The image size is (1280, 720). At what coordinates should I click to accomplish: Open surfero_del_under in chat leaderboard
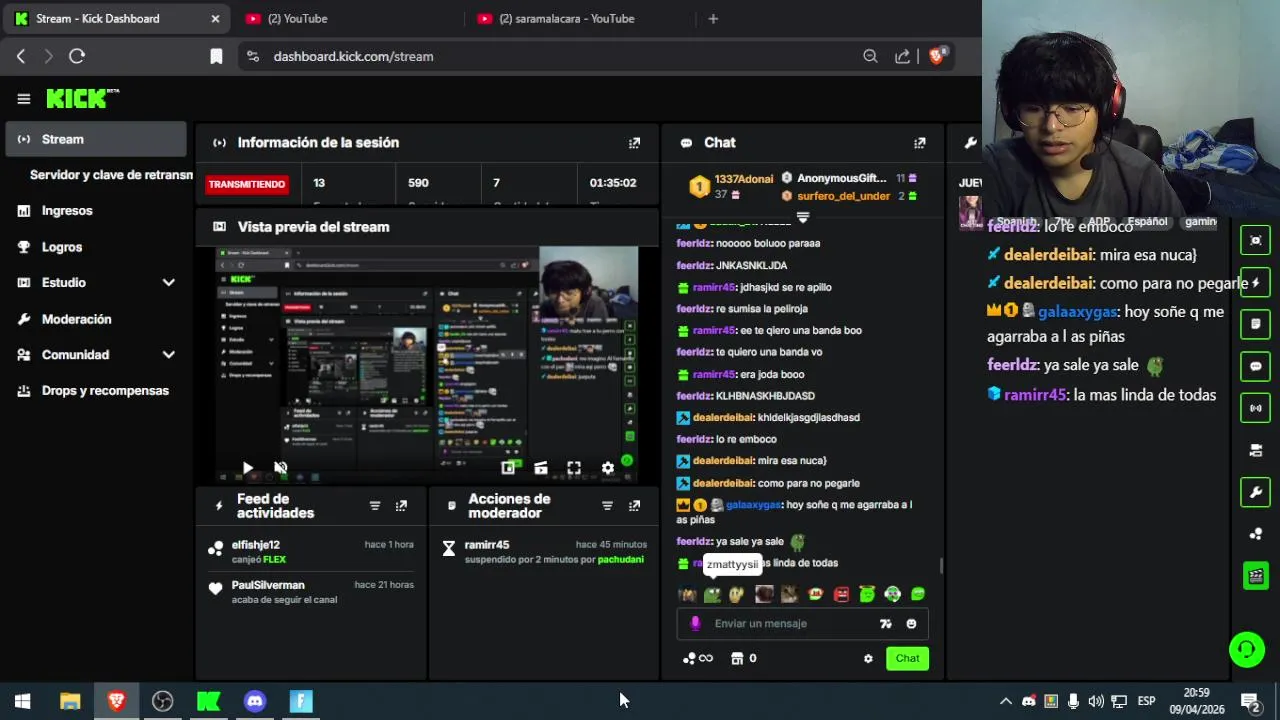click(843, 196)
